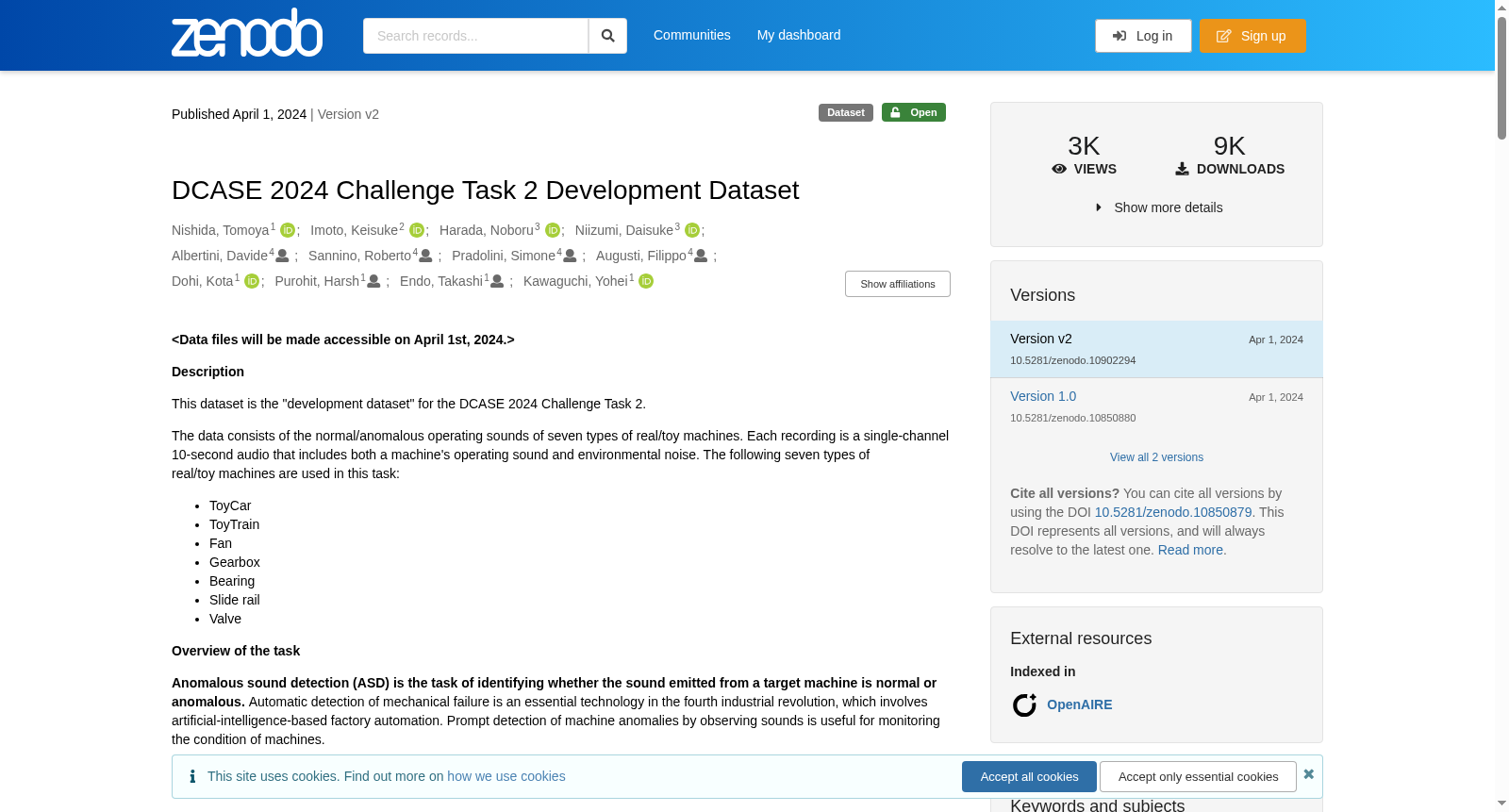Click author name Kawaguchi, Yohei
Viewport: 1509px width, 812px height.
tap(575, 281)
